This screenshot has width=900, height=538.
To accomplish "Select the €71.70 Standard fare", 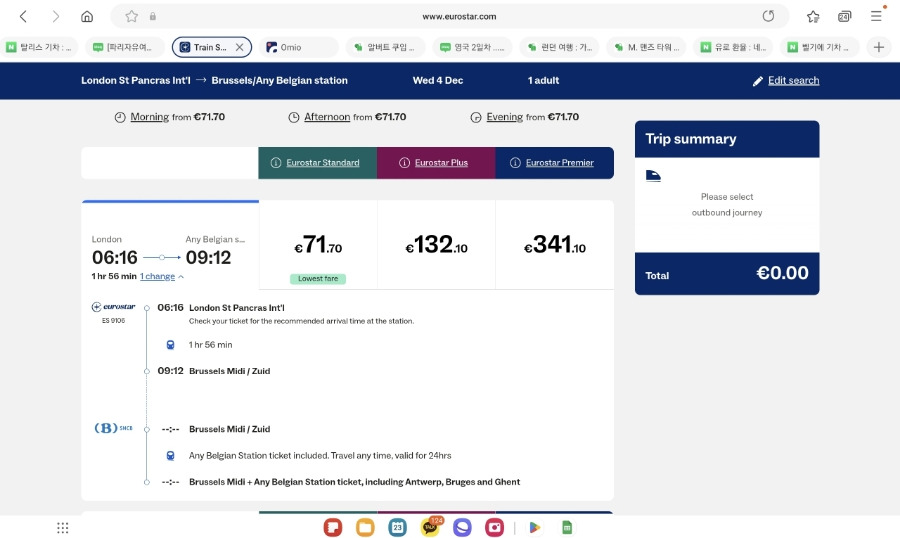I will 318,245.
